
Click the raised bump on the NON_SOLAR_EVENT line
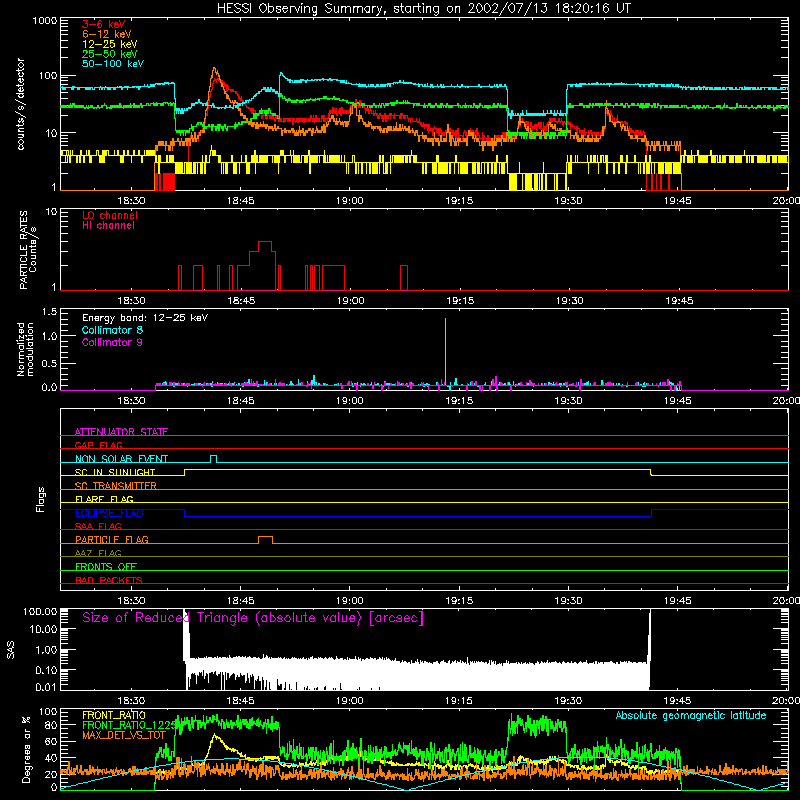214,459
